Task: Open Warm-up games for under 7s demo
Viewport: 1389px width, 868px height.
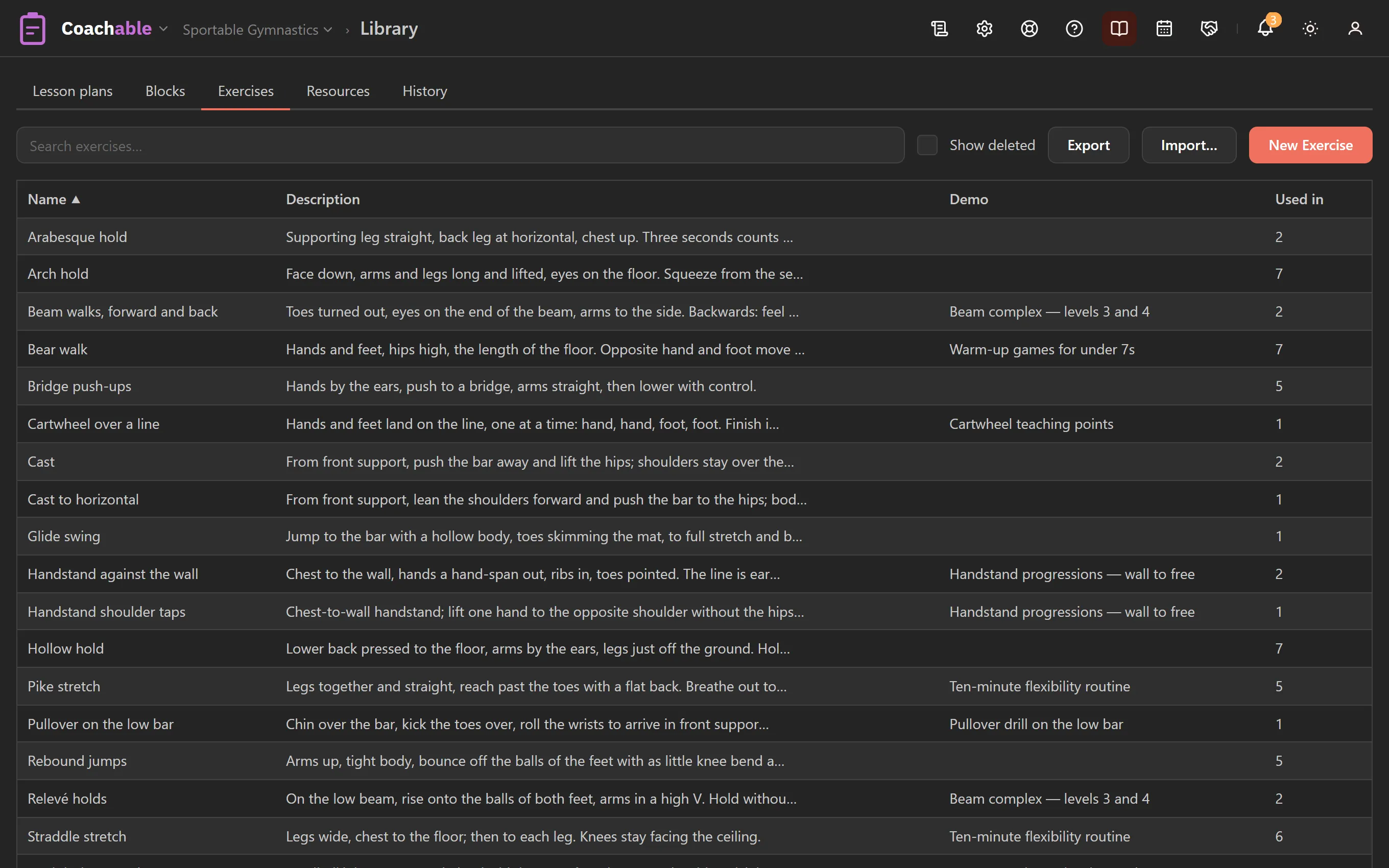Action: pyautogui.click(x=1042, y=349)
